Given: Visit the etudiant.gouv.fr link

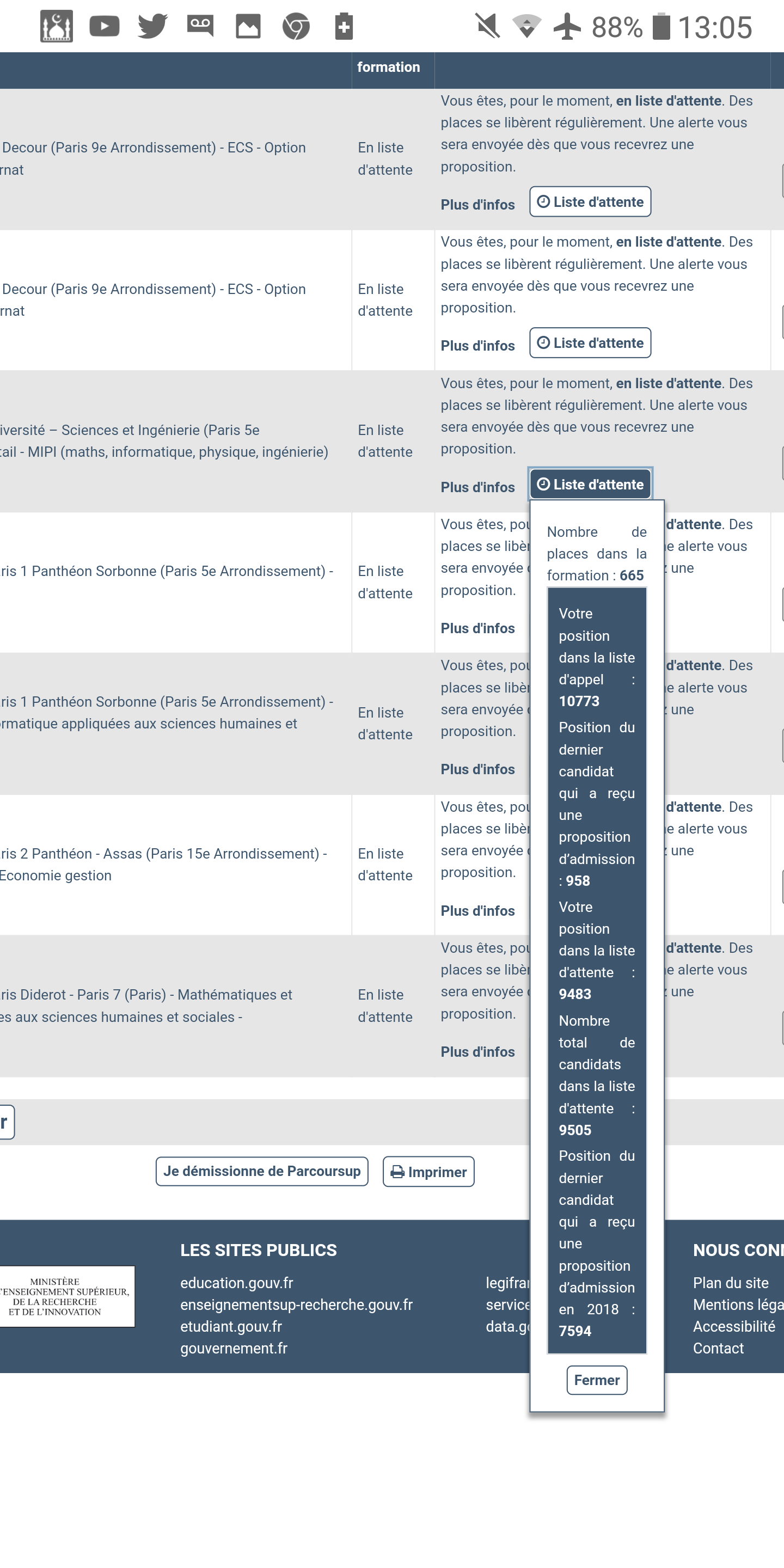Looking at the screenshot, I should [x=231, y=1326].
